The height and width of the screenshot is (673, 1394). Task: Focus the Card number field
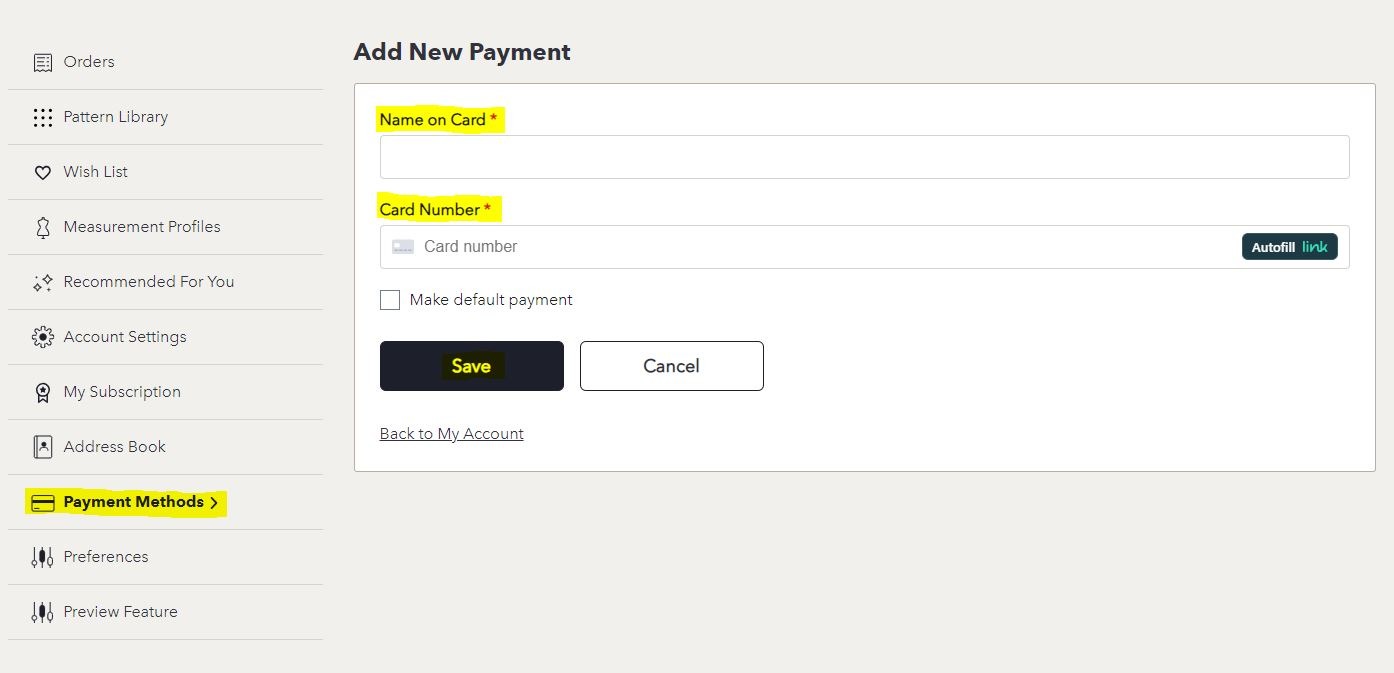[865, 247]
